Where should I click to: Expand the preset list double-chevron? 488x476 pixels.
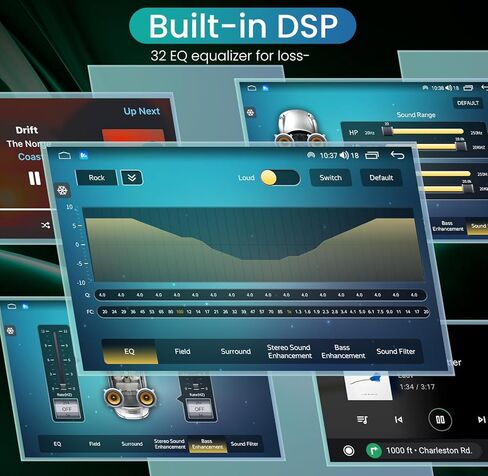pos(132,178)
